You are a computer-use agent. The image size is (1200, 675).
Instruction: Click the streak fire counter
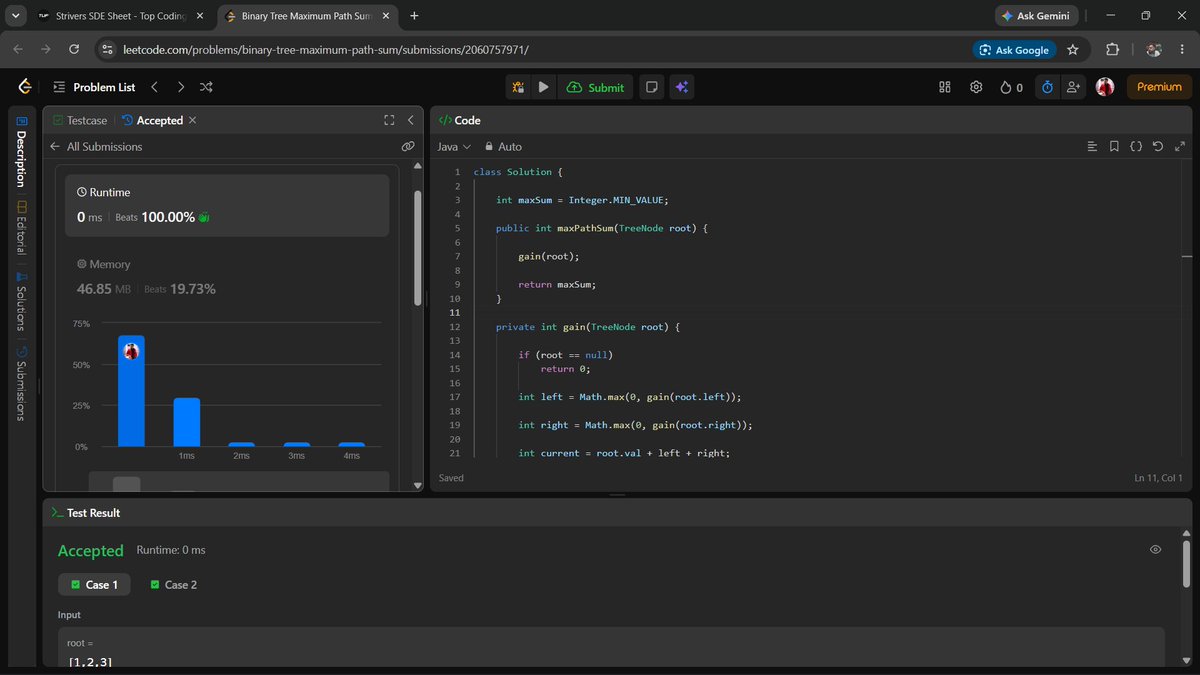click(x=1012, y=87)
